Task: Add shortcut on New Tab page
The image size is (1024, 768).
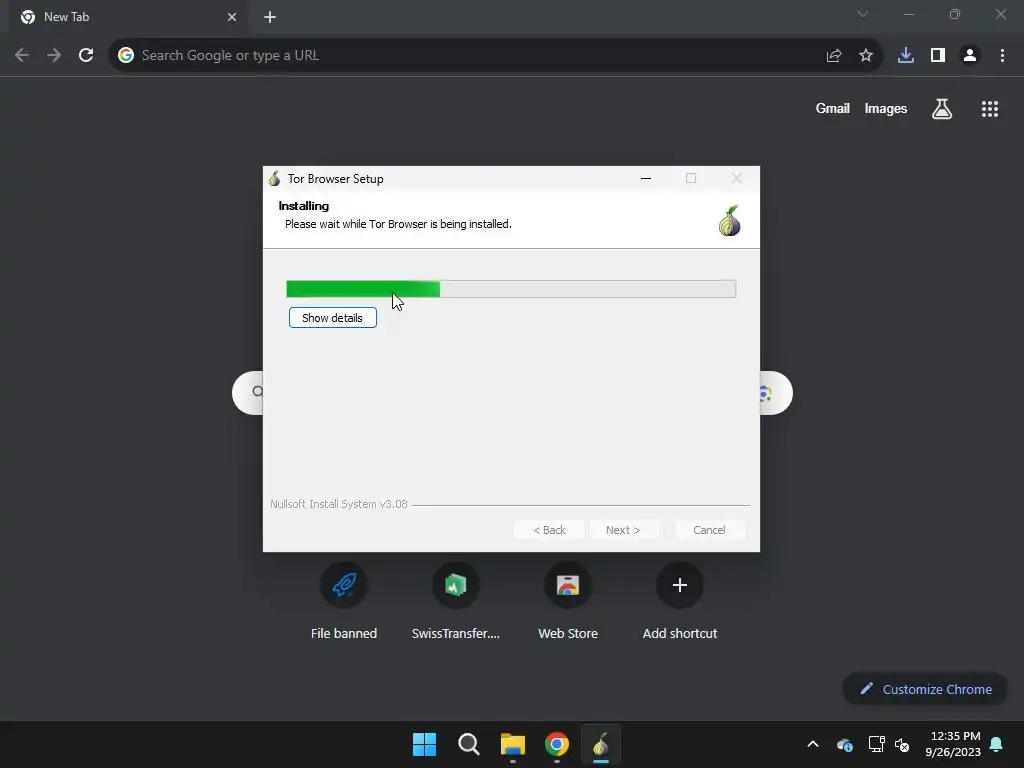Action: (680, 601)
